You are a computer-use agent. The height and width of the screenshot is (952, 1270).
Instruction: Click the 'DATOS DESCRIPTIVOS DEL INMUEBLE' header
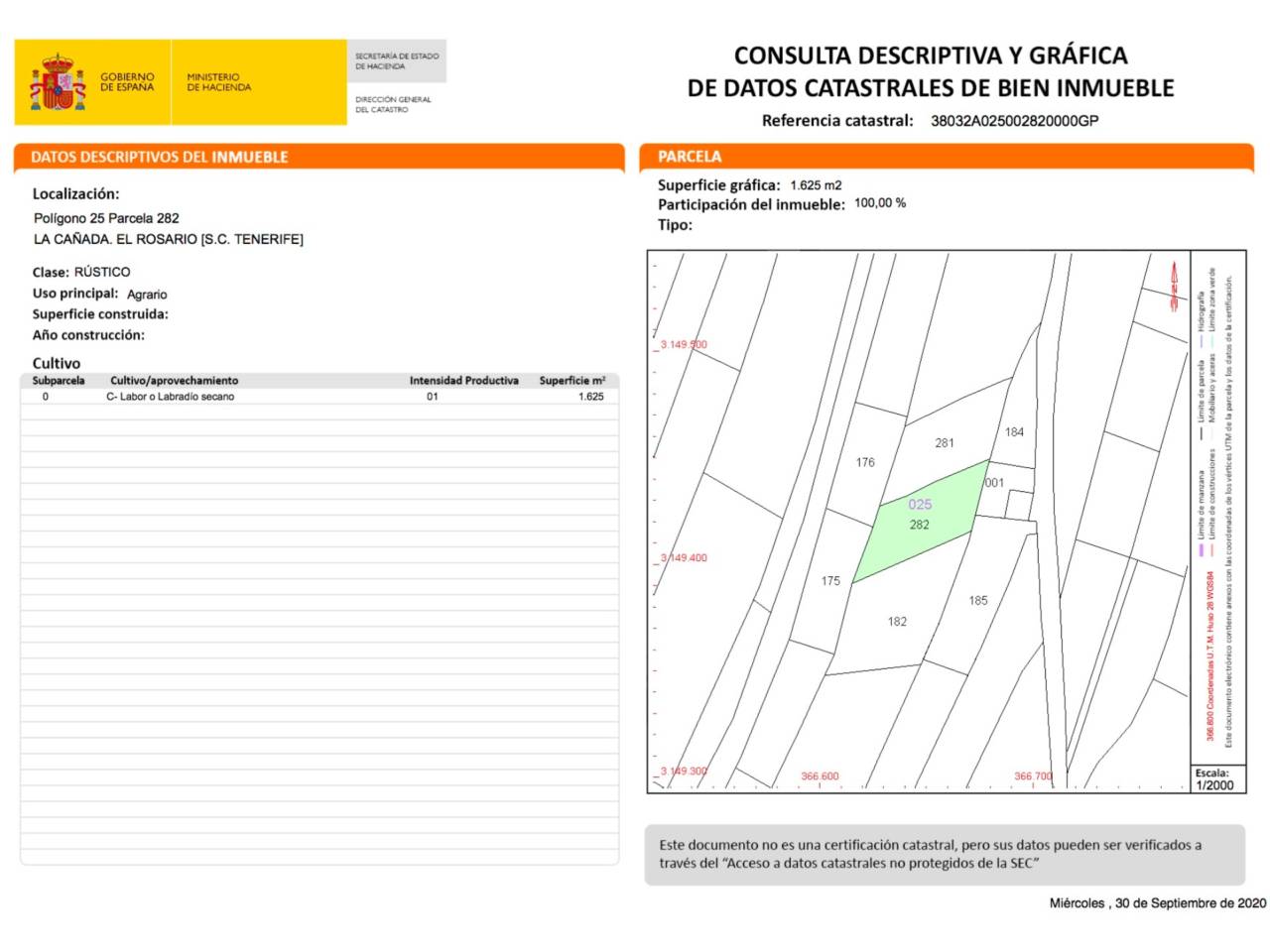pos(159,157)
